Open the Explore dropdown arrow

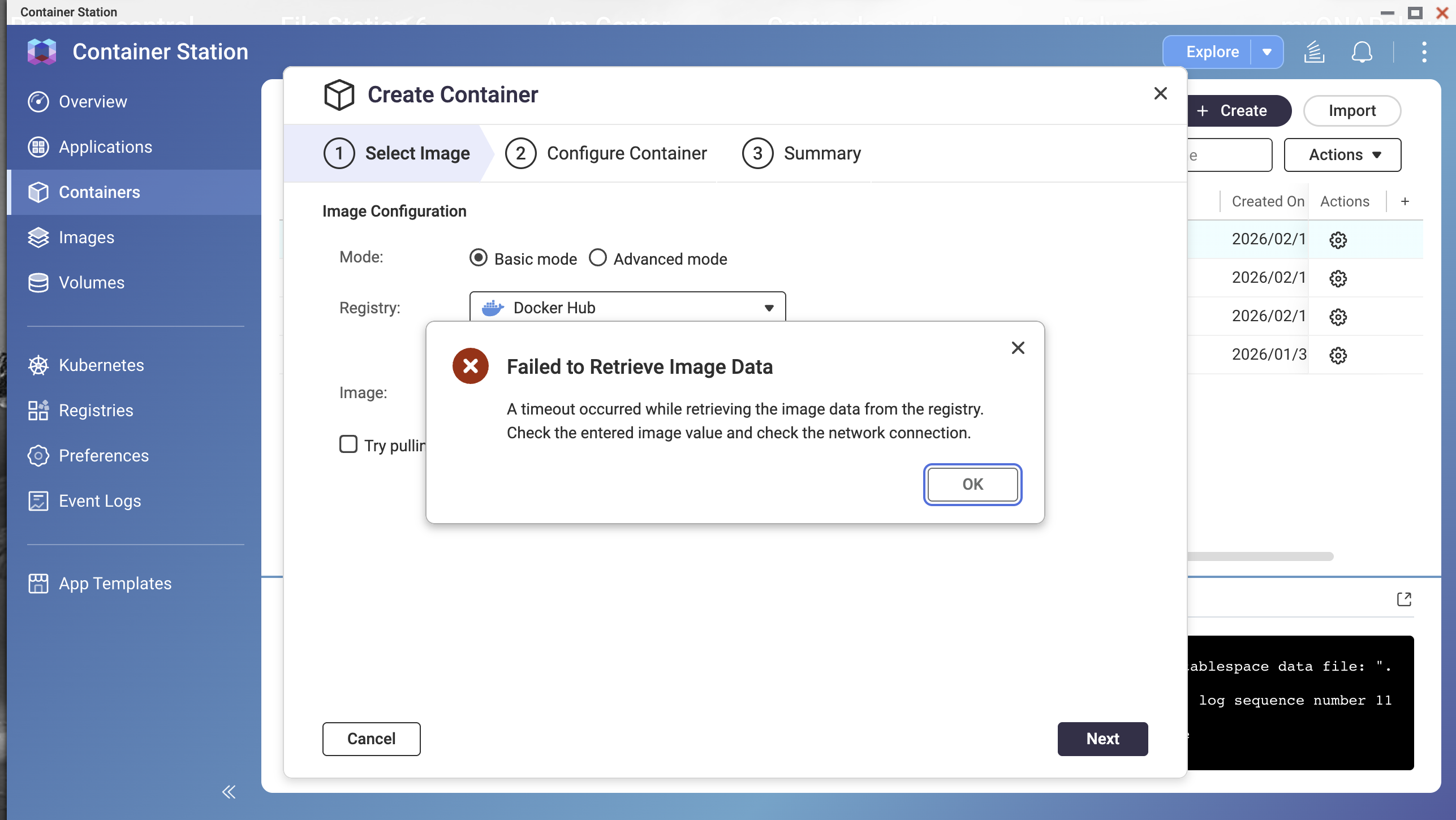tap(1267, 52)
